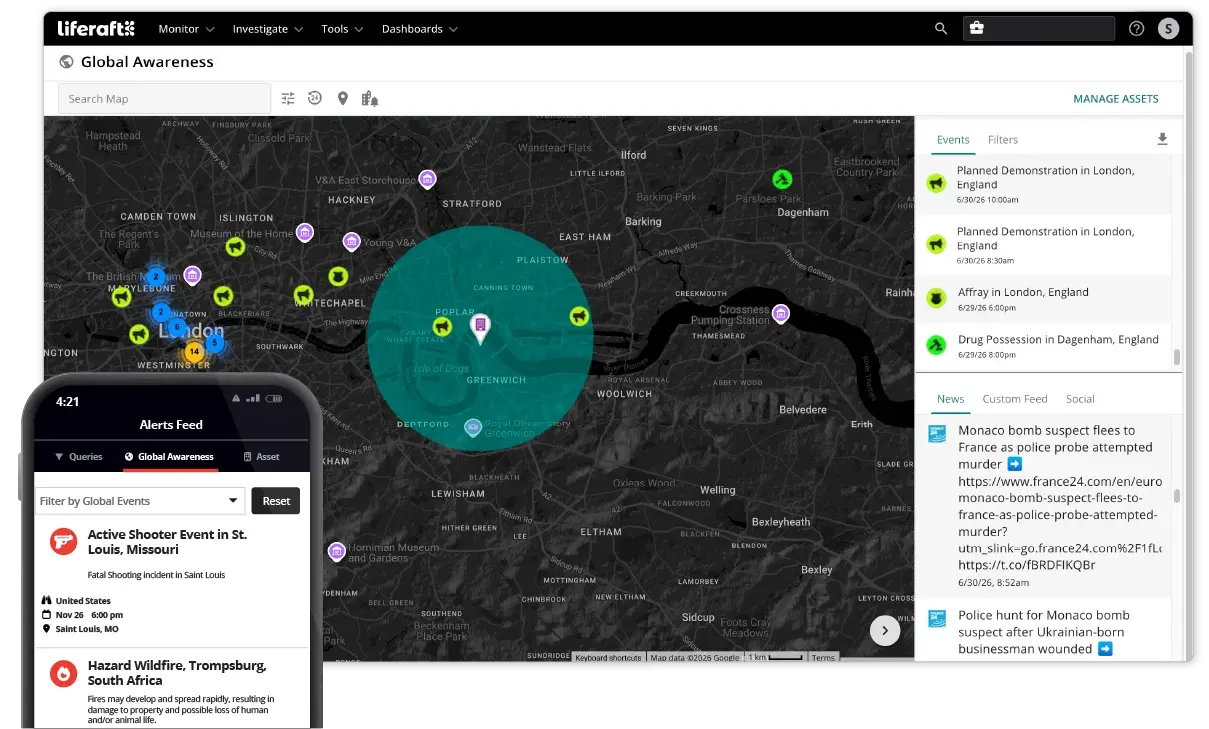Click the blue cluster marker labeled 6
Image resolution: width=1209 pixels, height=729 pixels.
[x=177, y=327]
